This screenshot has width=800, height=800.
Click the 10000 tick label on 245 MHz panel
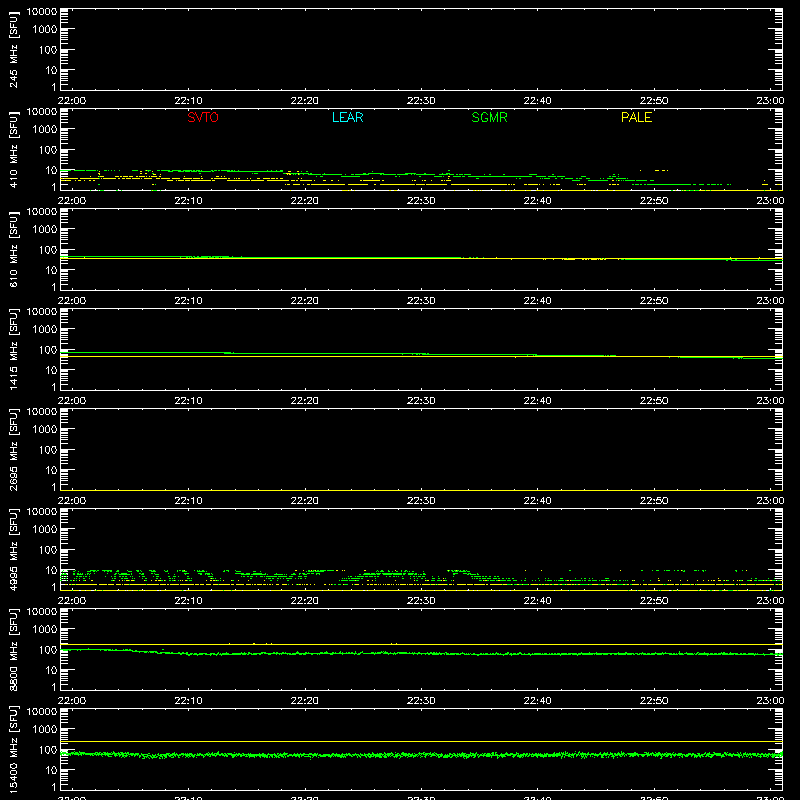(x=42, y=12)
